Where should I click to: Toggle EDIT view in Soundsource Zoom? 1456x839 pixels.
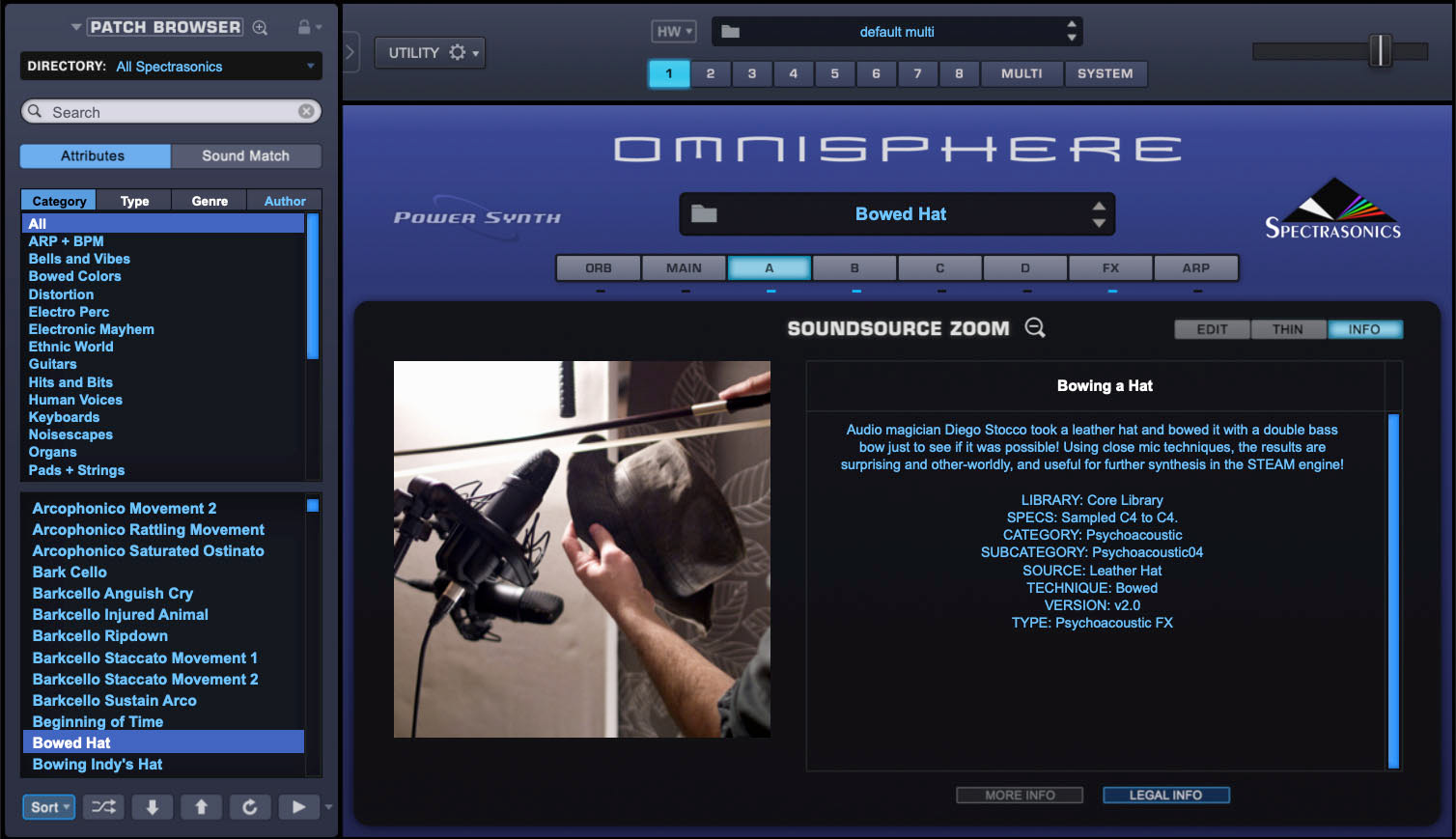click(x=1213, y=329)
